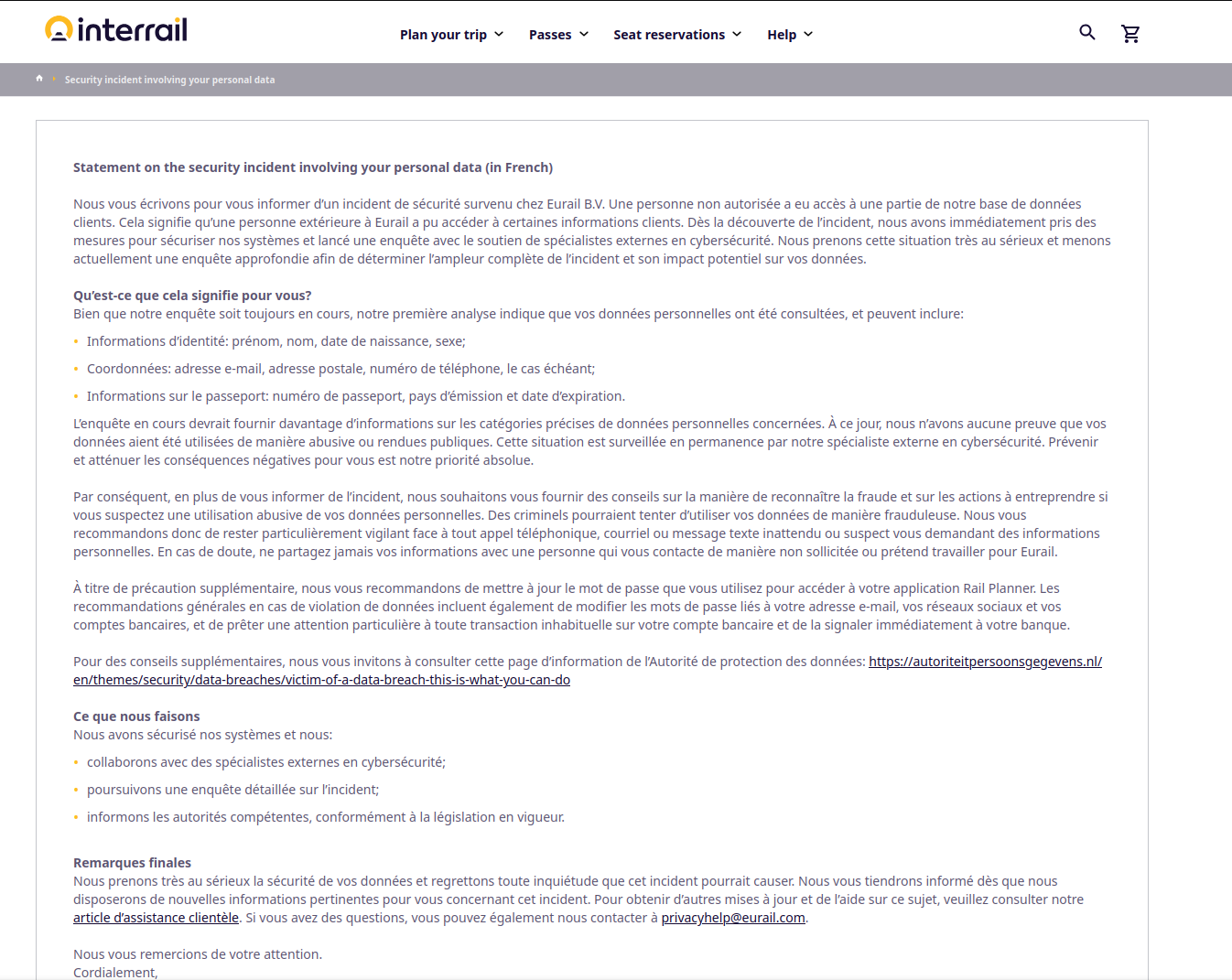Expand the chevron next to Passes
The height and width of the screenshot is (980, 1232).
(x=584, y=34)
